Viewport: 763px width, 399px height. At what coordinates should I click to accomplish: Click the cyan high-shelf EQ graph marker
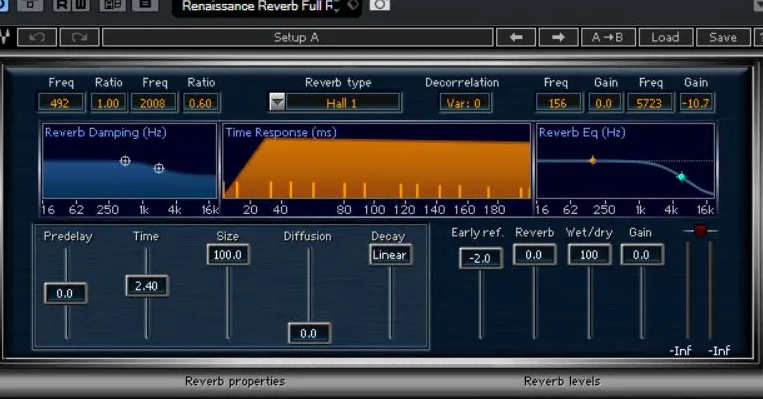pos(682,177)
